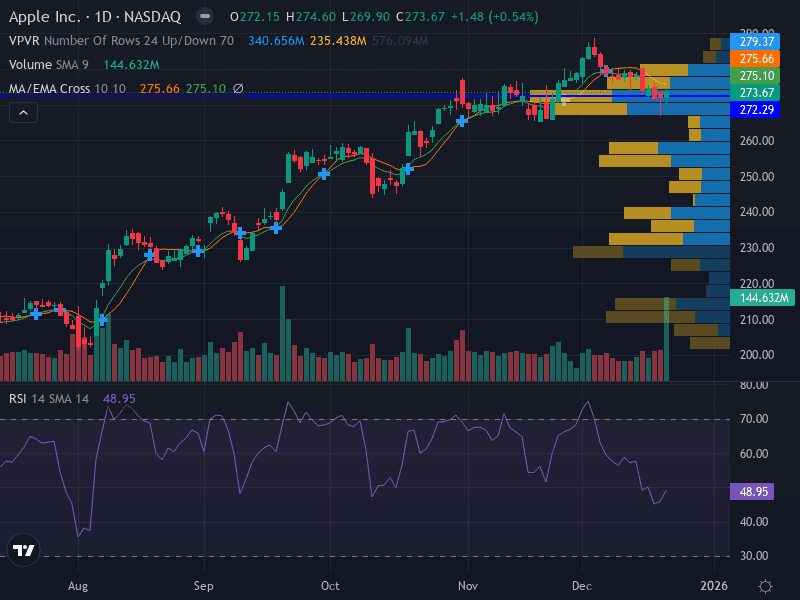Click the Apple Inc. symbol title
Image resolution: width=800 pixels, height=600 pixels.
pyautogui.click(x=44, y=17)
